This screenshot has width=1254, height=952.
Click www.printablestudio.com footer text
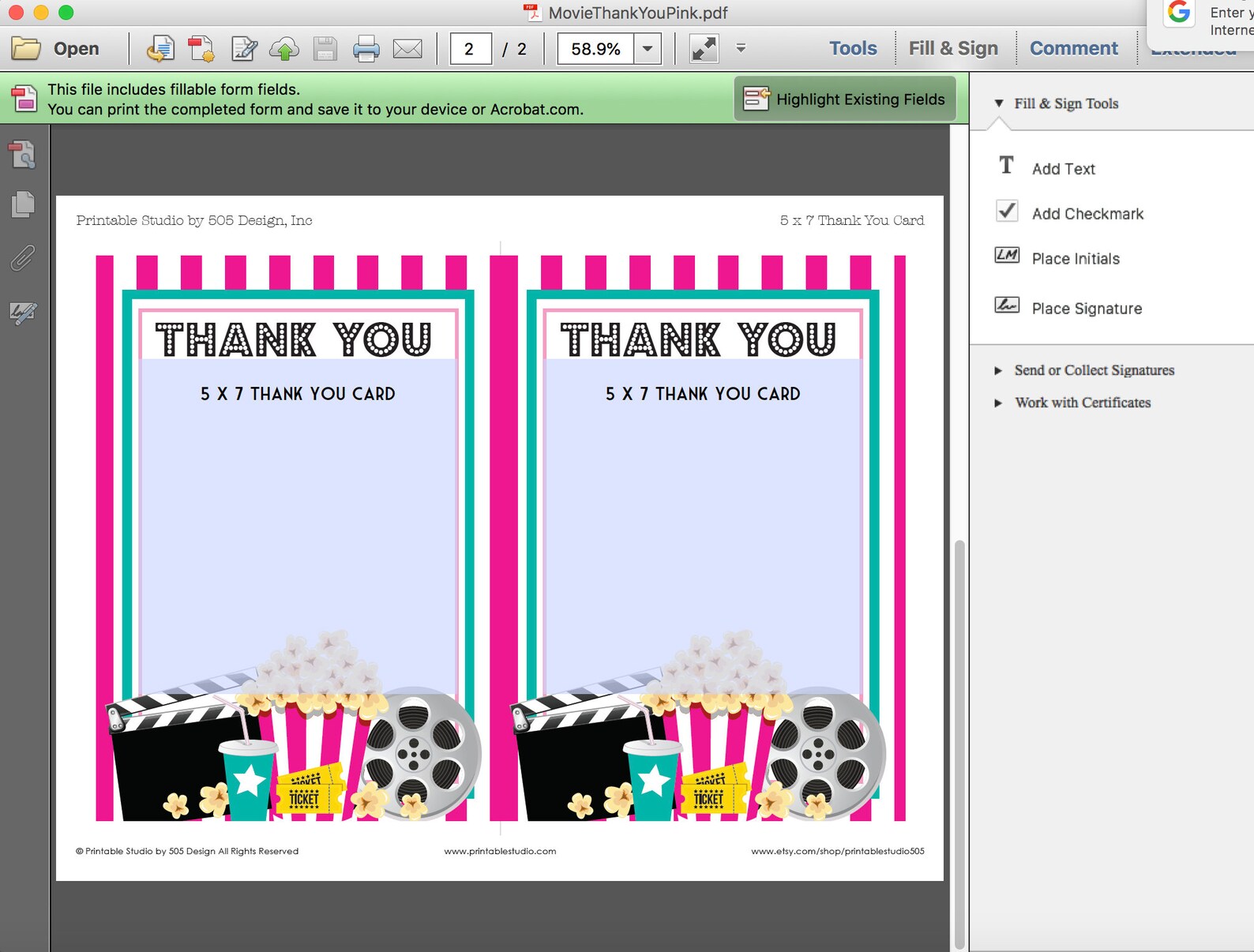[x=500, y=851]
